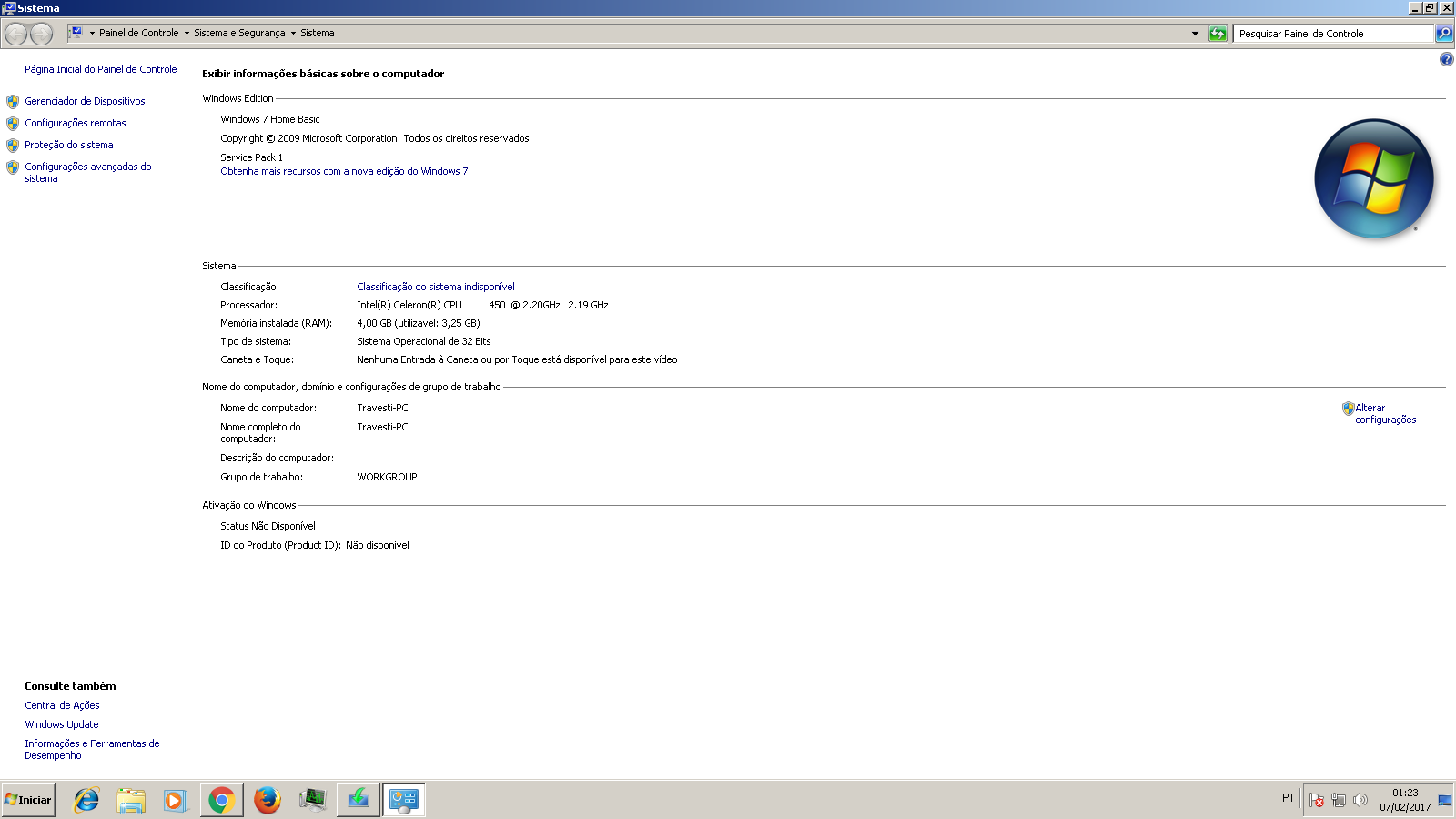This screenshot has height=819, width=1456.
Task: Open Página Inicial do Painel de Controle
Action: 101,69
